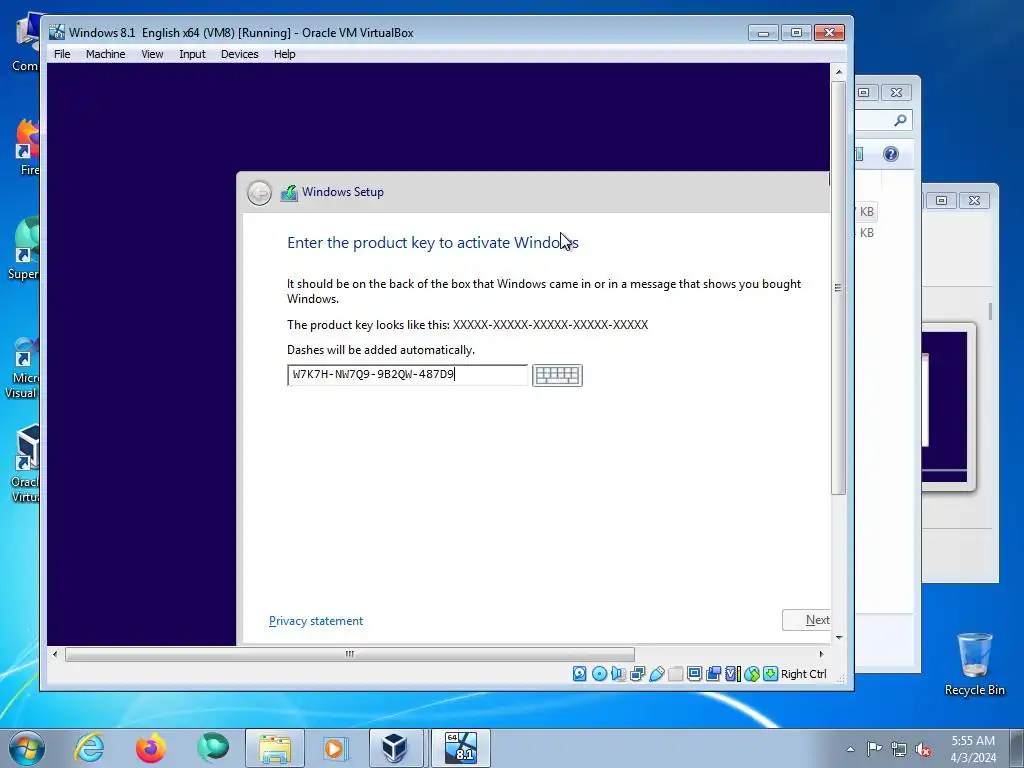Click the horizontal scrollbar thumb
The height and width of the screenshot is (768, 1024).
tap(349, 654)
